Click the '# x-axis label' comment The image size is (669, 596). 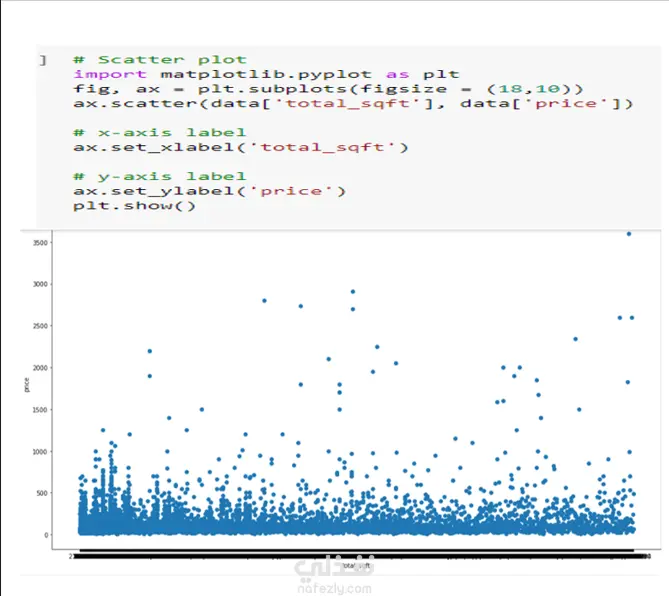pos(160,132)
